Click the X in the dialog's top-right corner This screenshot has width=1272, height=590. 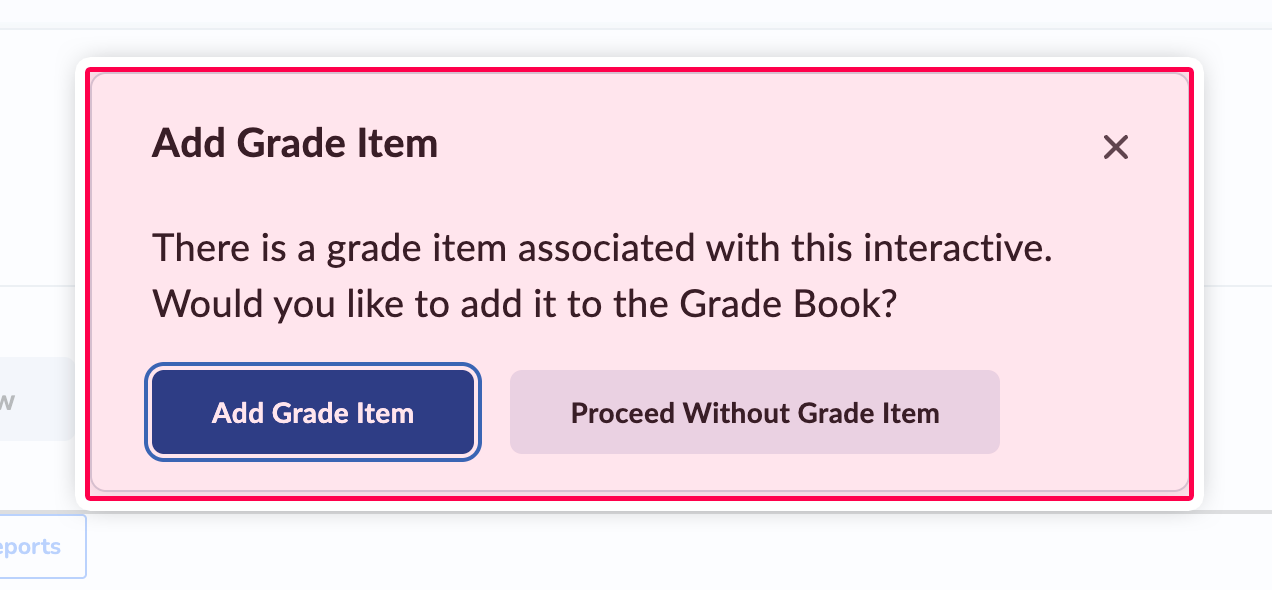[x=1115, y=148]
